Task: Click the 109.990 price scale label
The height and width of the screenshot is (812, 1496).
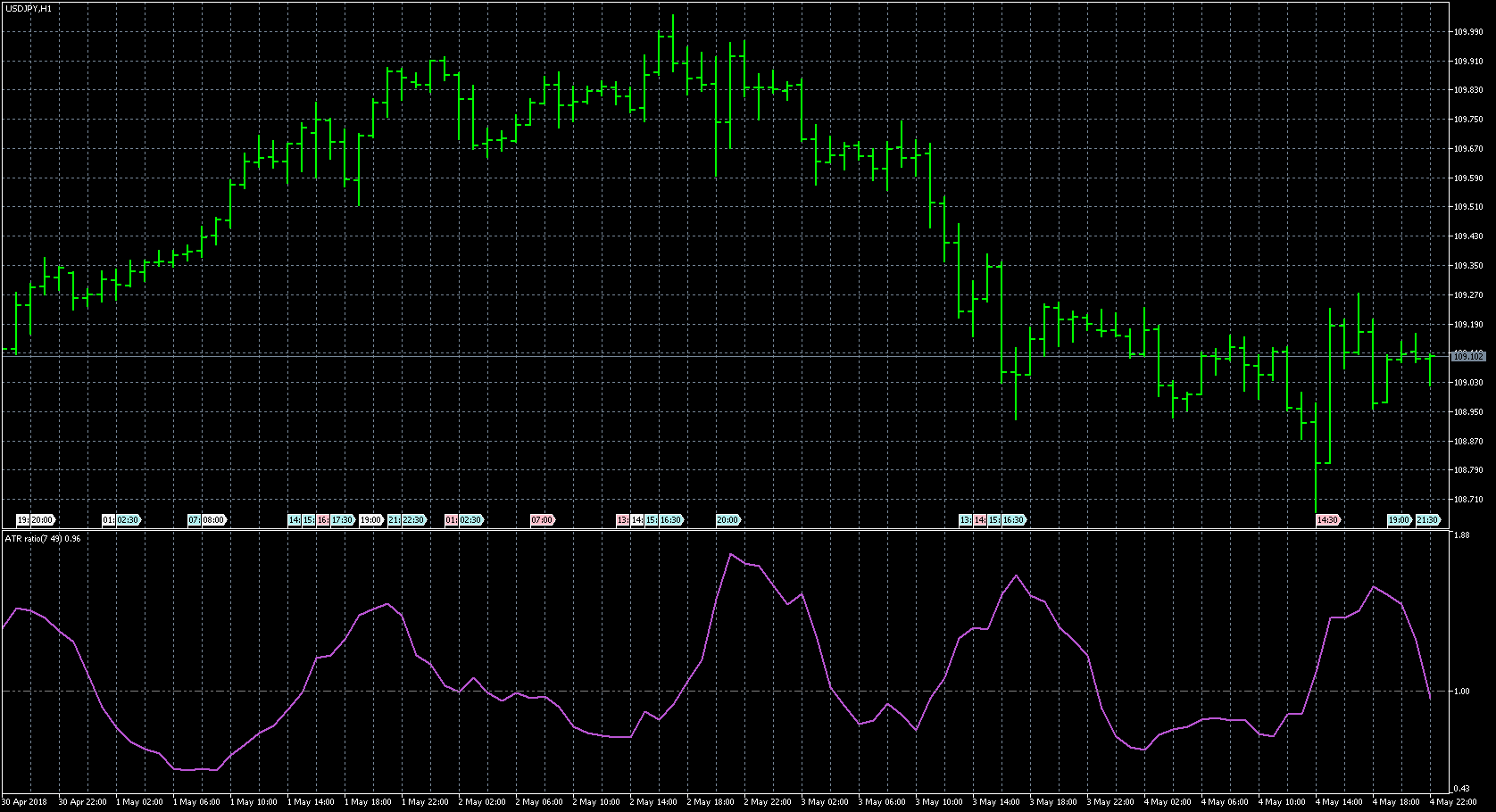Action: pos(1467,32)
